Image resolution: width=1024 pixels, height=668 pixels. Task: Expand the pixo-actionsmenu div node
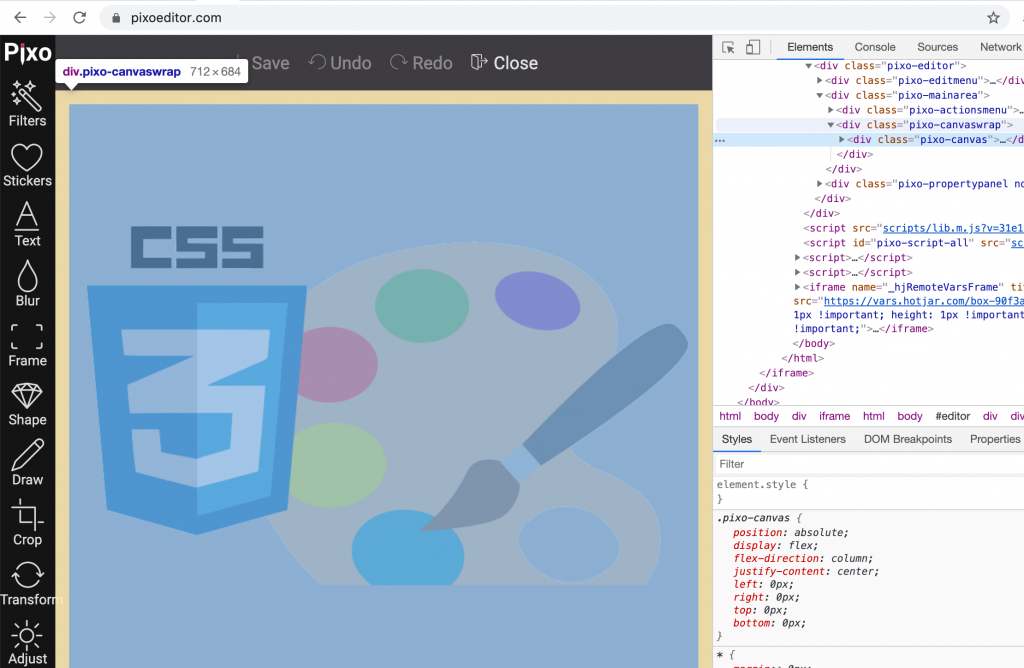point(831,110)
